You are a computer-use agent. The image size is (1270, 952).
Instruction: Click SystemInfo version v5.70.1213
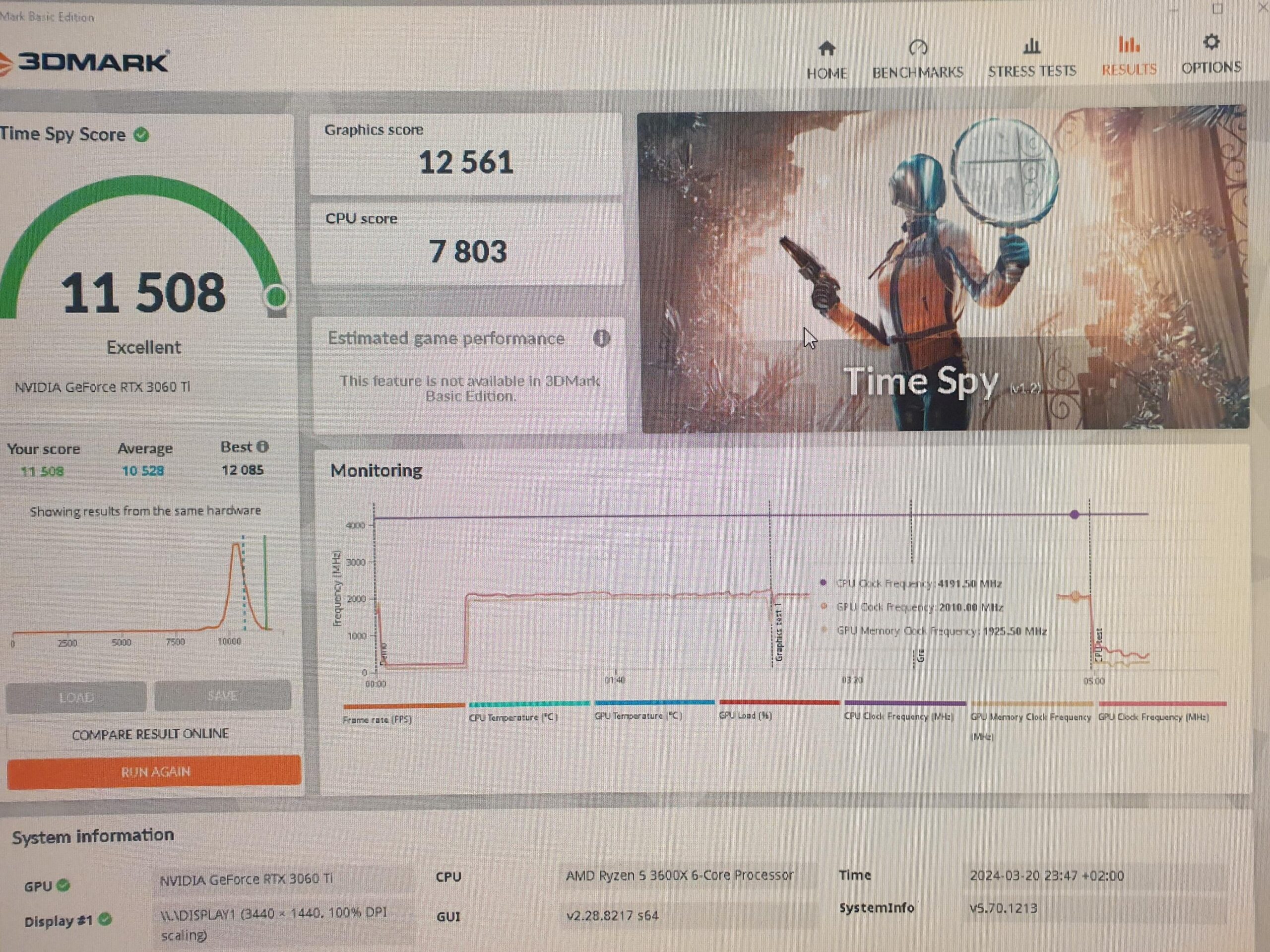click(x=1003, y=908)
